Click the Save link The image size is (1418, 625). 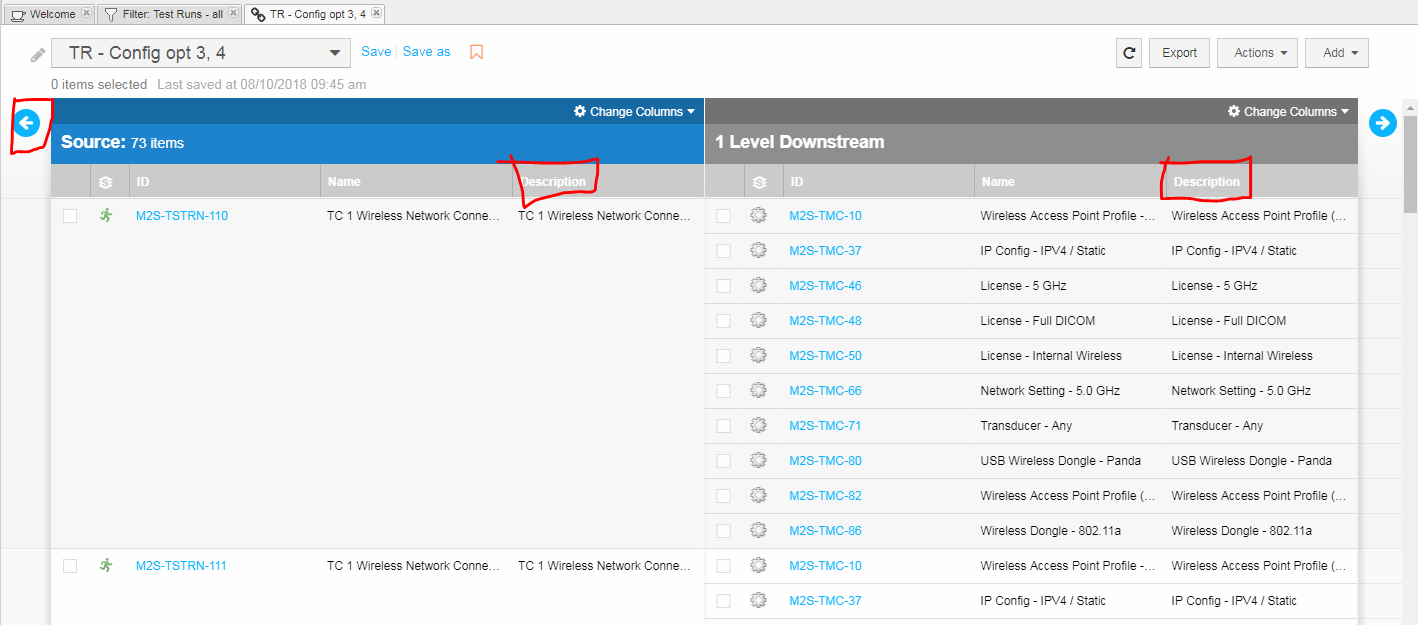pyautogui.click(x=376, y=51)
